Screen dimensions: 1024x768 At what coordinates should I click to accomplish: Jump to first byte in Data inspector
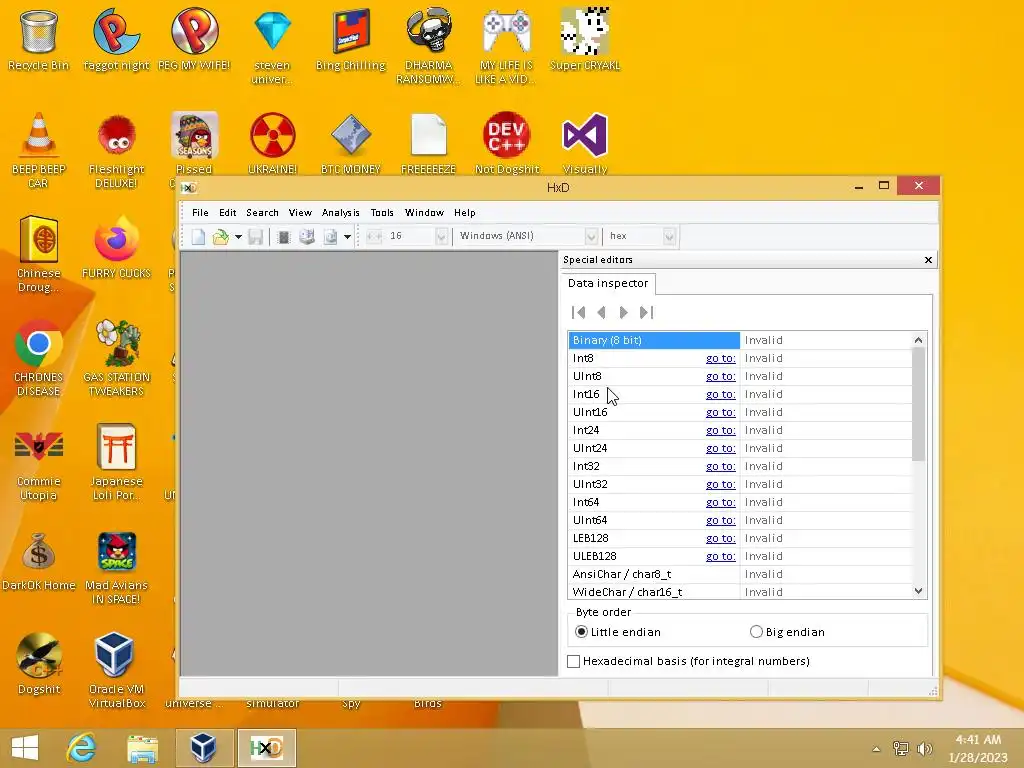tap(578, 312)
